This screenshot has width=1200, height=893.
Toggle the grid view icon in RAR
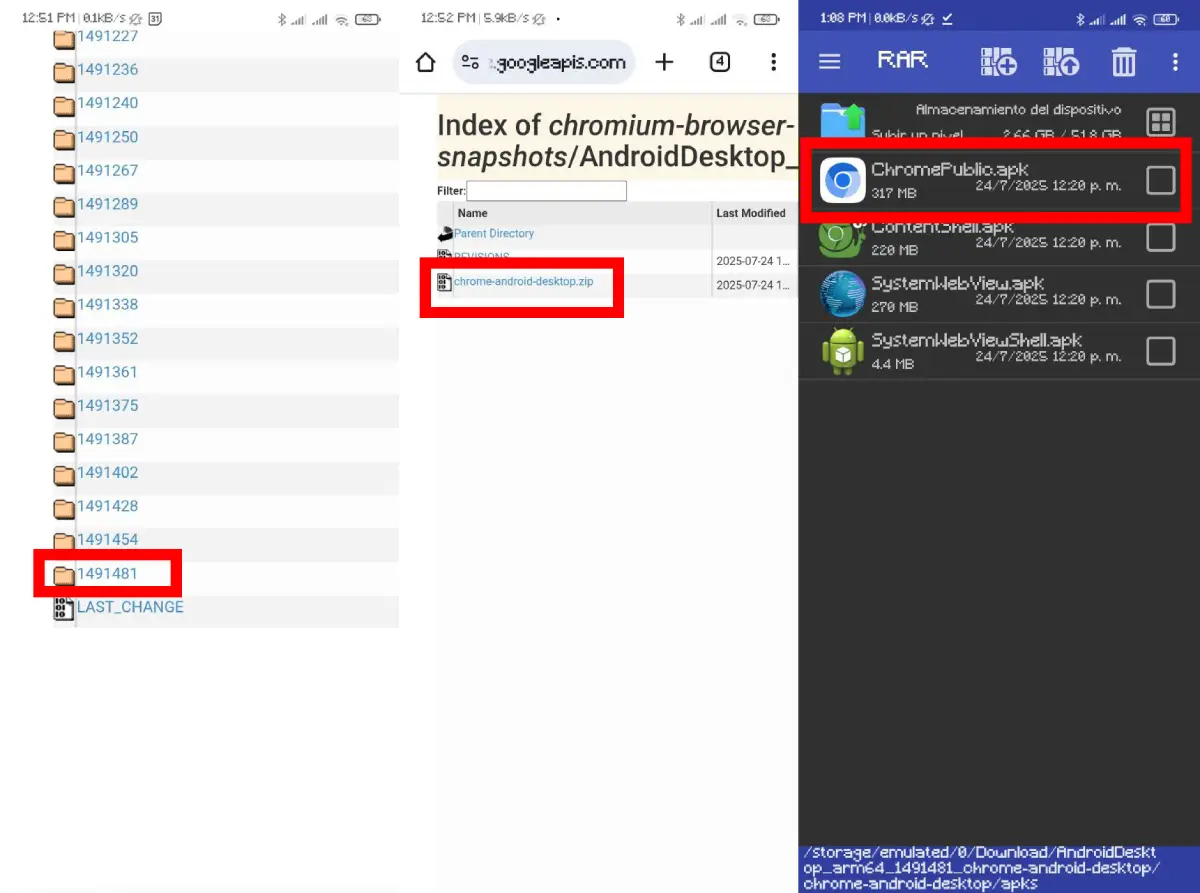[1161, 123]
